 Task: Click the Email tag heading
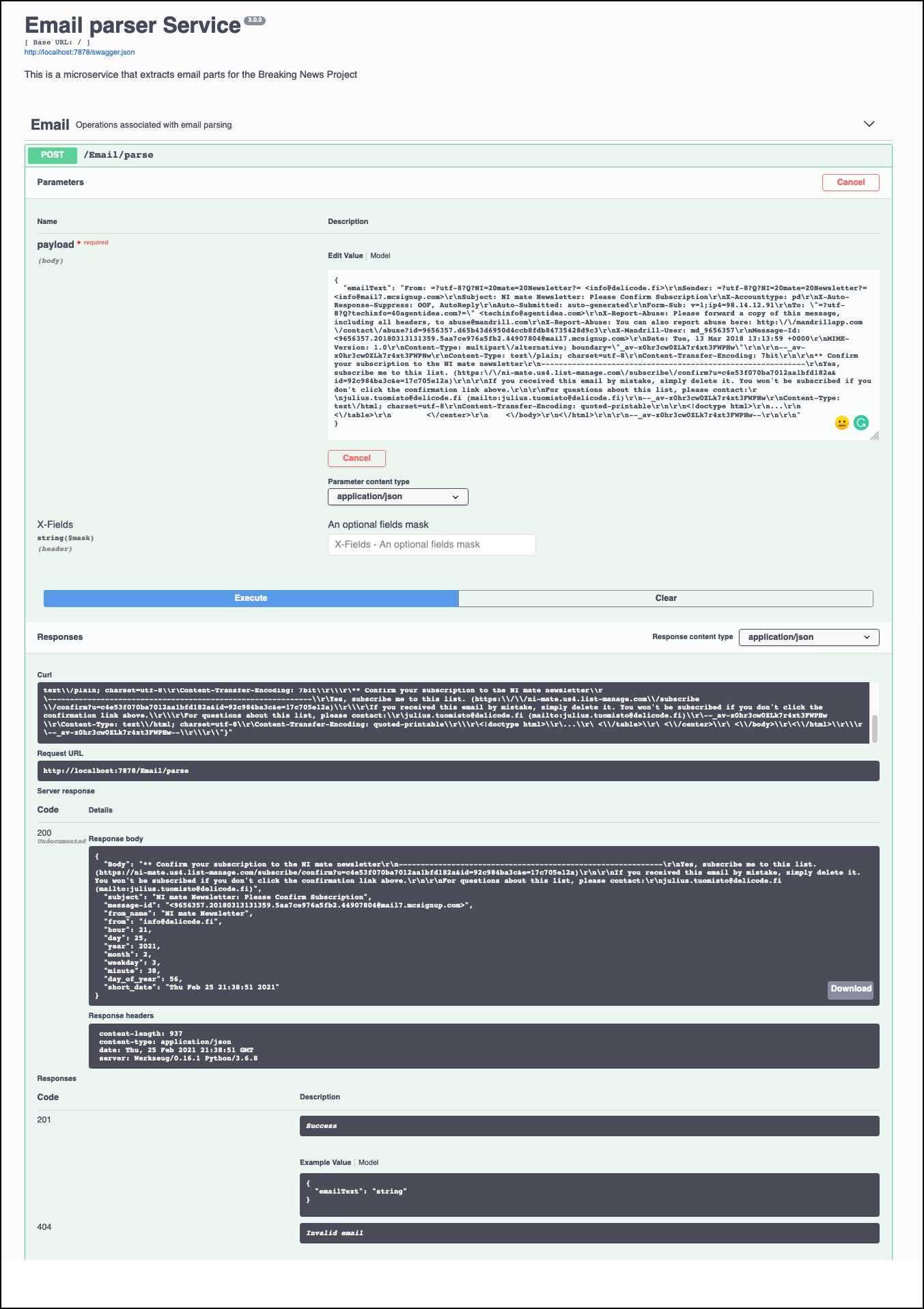tap(50, 124)
